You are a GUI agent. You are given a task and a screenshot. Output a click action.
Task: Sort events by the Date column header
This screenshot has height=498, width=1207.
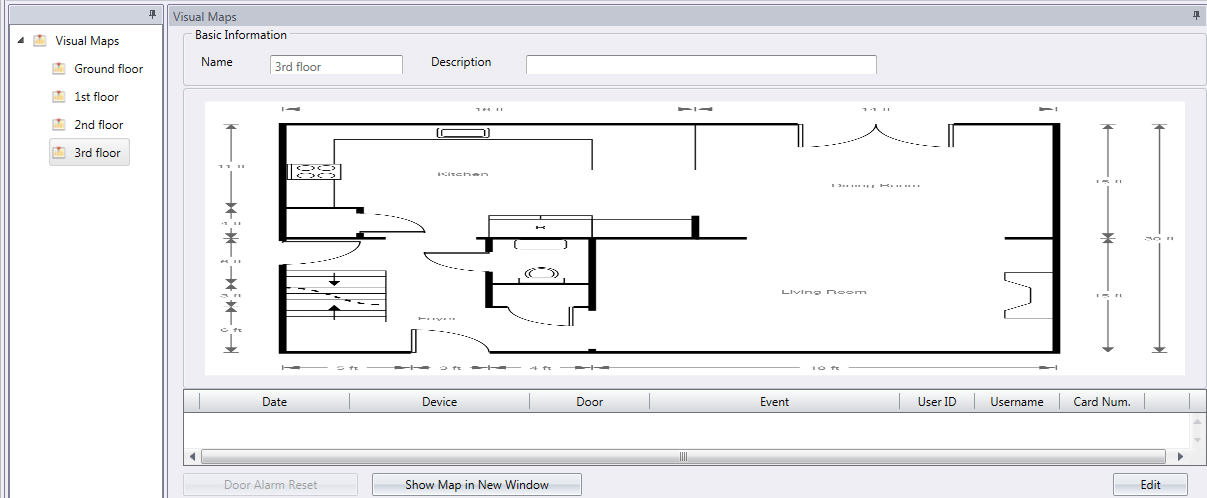[274, 402]
